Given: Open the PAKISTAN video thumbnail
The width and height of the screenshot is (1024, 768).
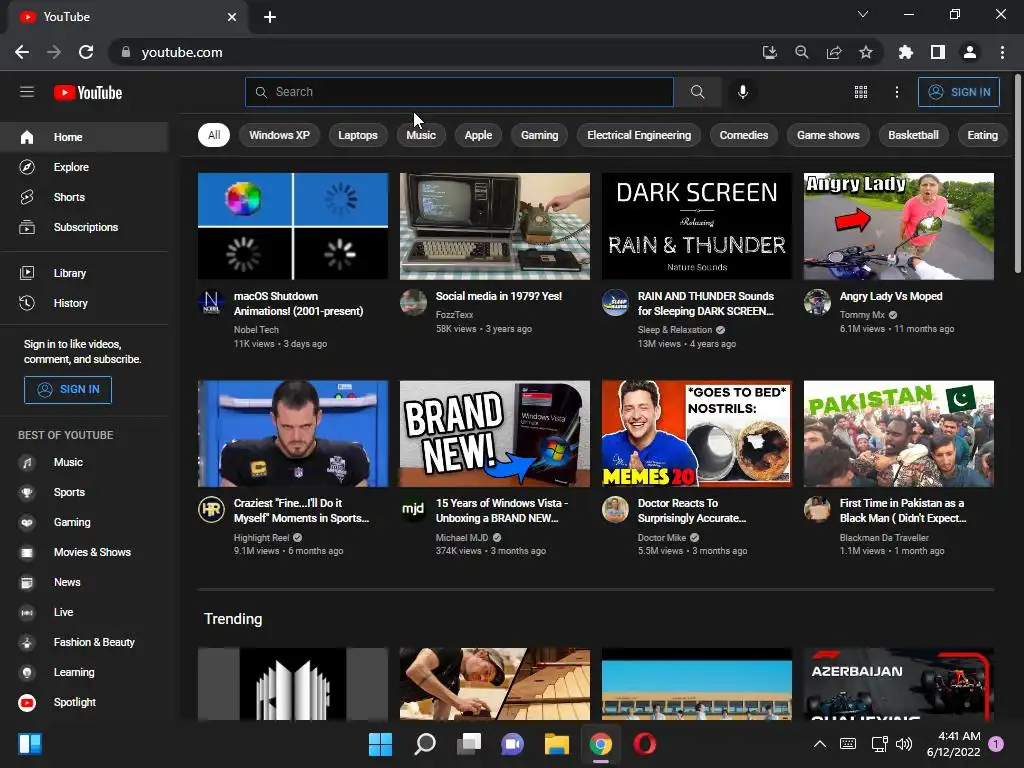Looking at the screenshot, I should (899, 434).
